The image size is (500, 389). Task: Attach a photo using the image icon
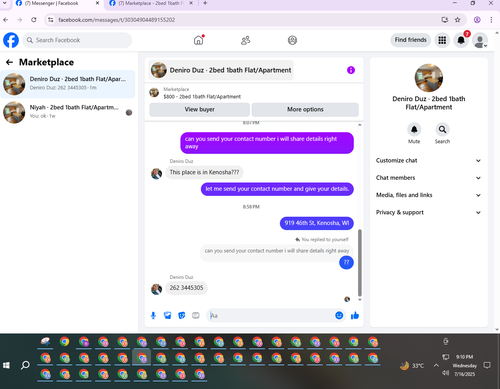(167, 315)
